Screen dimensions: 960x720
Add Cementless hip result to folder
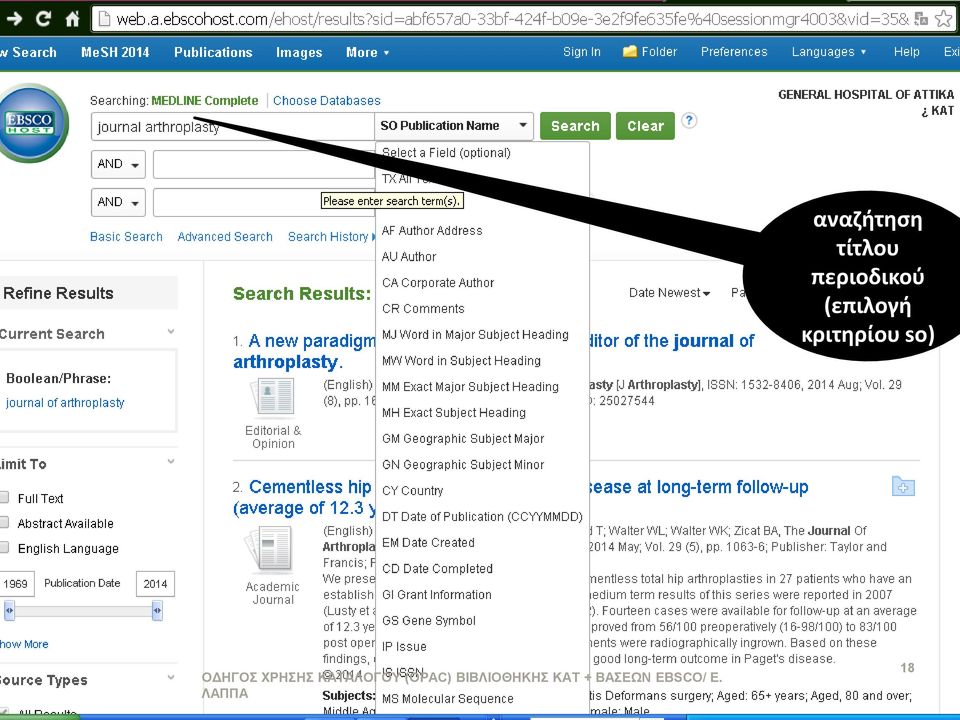(x=903, y=486)
